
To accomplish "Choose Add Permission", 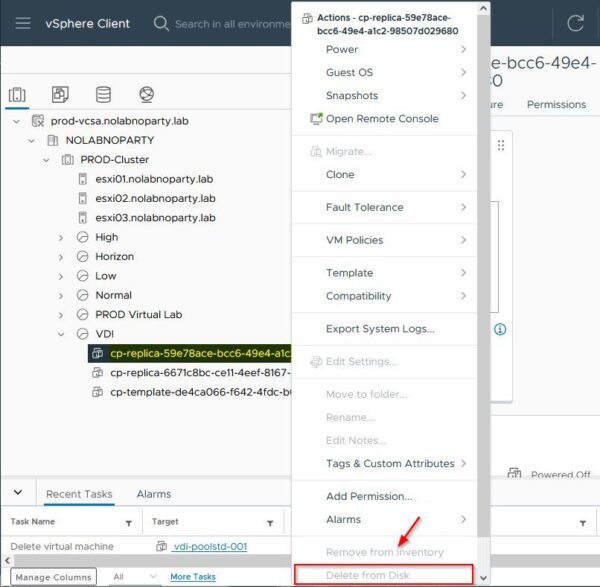I will (385, 496).
